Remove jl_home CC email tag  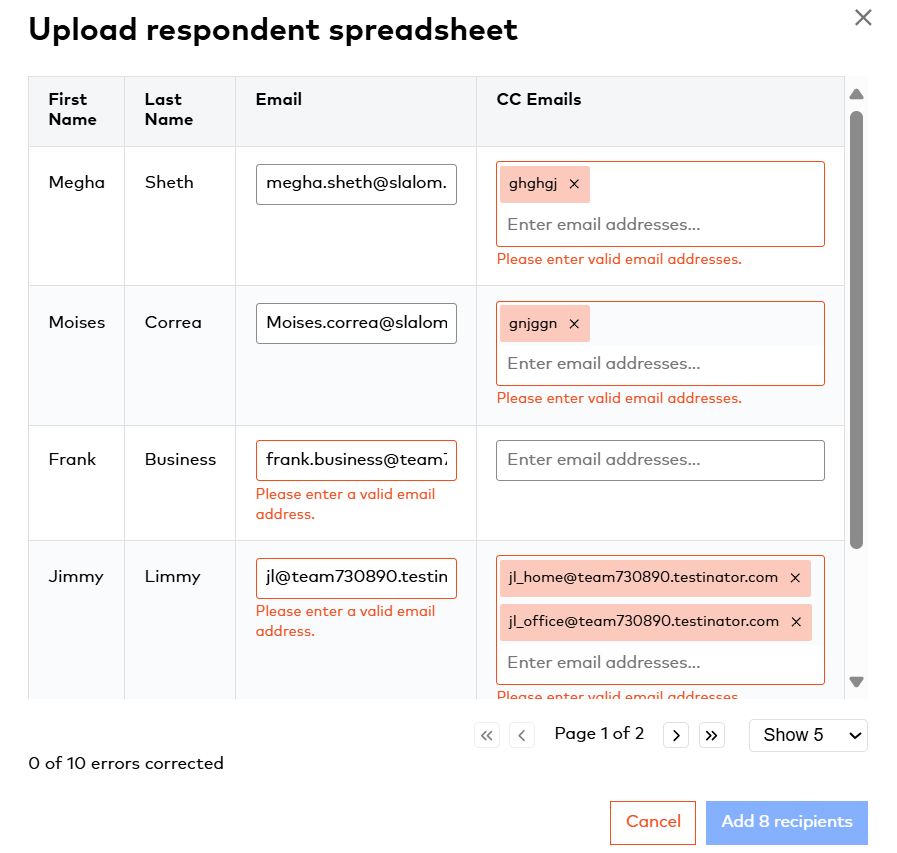click(x=795, y=578)
